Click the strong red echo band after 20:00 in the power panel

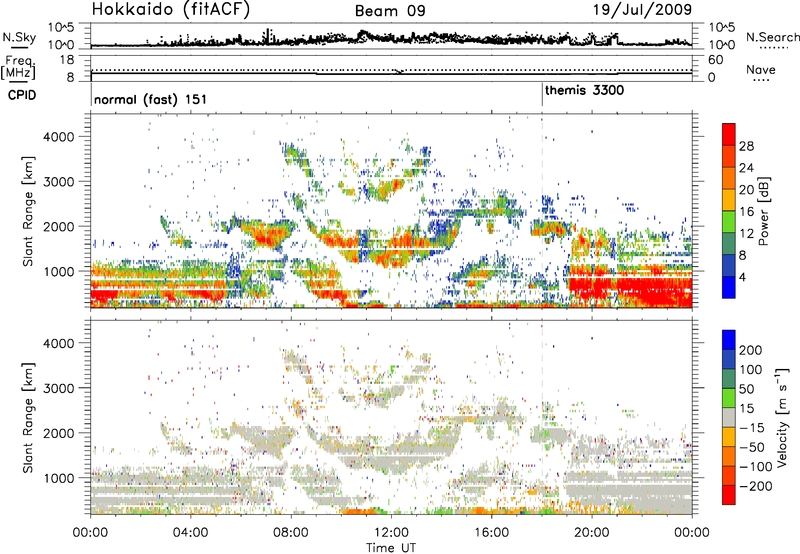tap(656, 290)
